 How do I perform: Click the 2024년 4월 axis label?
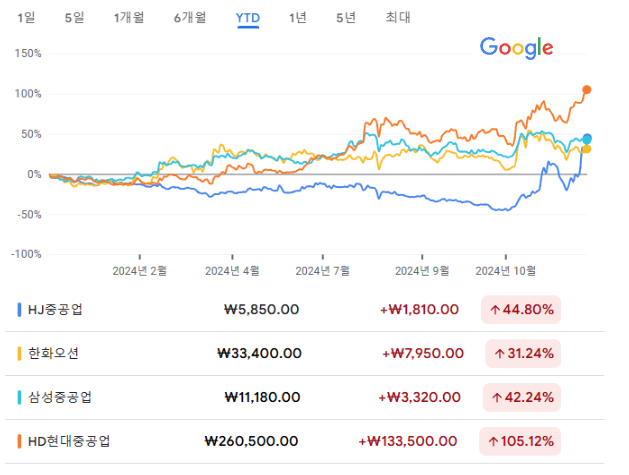[232, 271]
